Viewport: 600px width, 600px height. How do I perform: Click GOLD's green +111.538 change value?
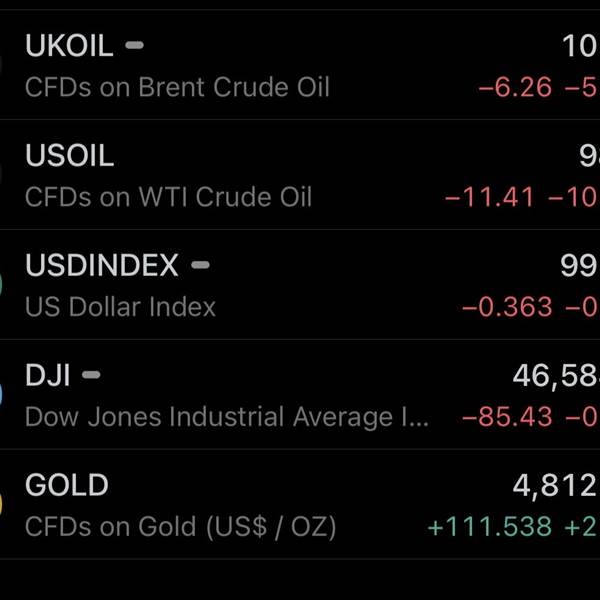click(x=489, y=527)
